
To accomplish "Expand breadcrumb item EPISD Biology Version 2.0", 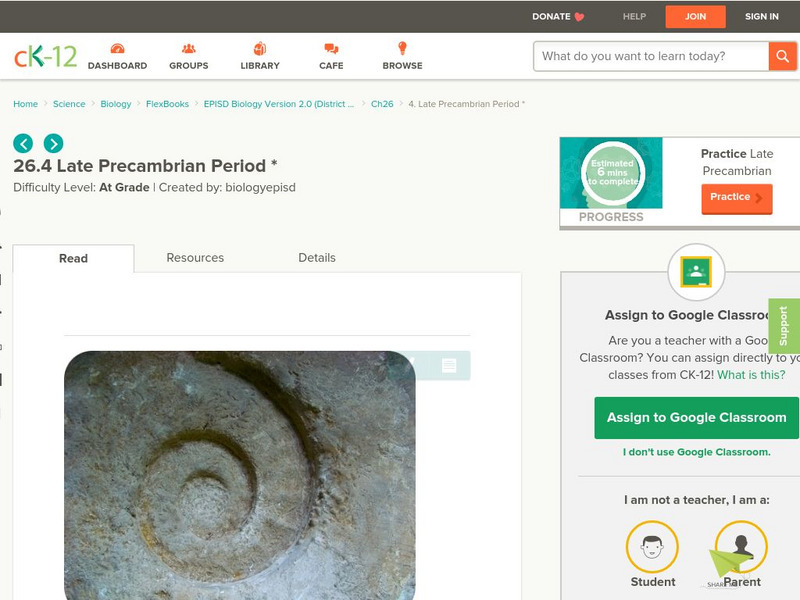I will point(276,103).
